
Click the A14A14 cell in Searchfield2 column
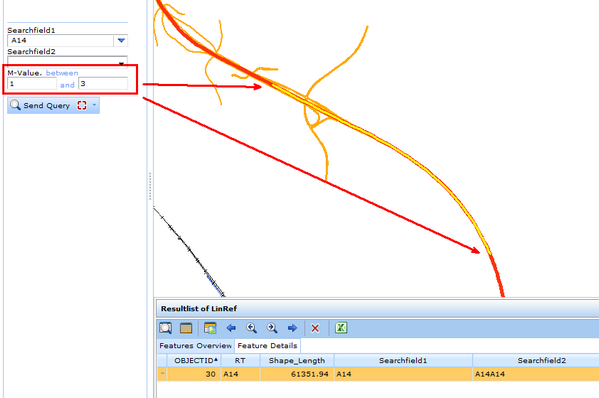click(x=536, y=374)
